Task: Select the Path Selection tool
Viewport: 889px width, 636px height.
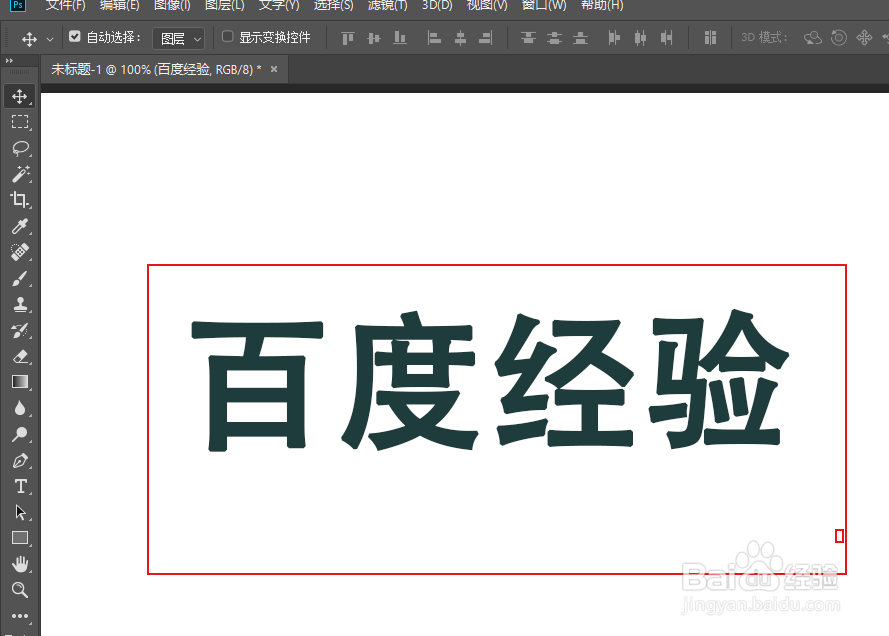Action: 20,512
